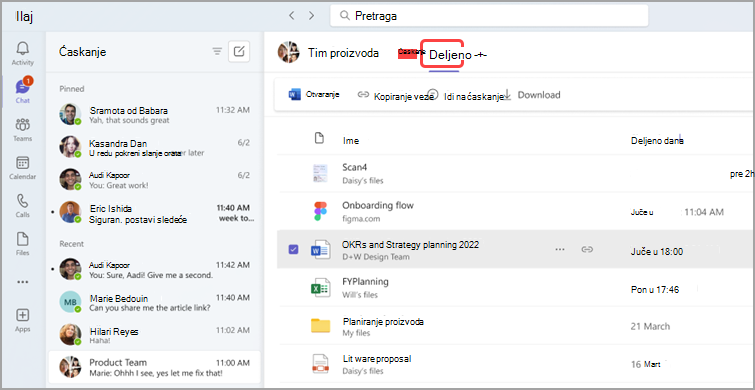Open the Files icon in sidebar
755x390 pixels.
tap(23, 239)
